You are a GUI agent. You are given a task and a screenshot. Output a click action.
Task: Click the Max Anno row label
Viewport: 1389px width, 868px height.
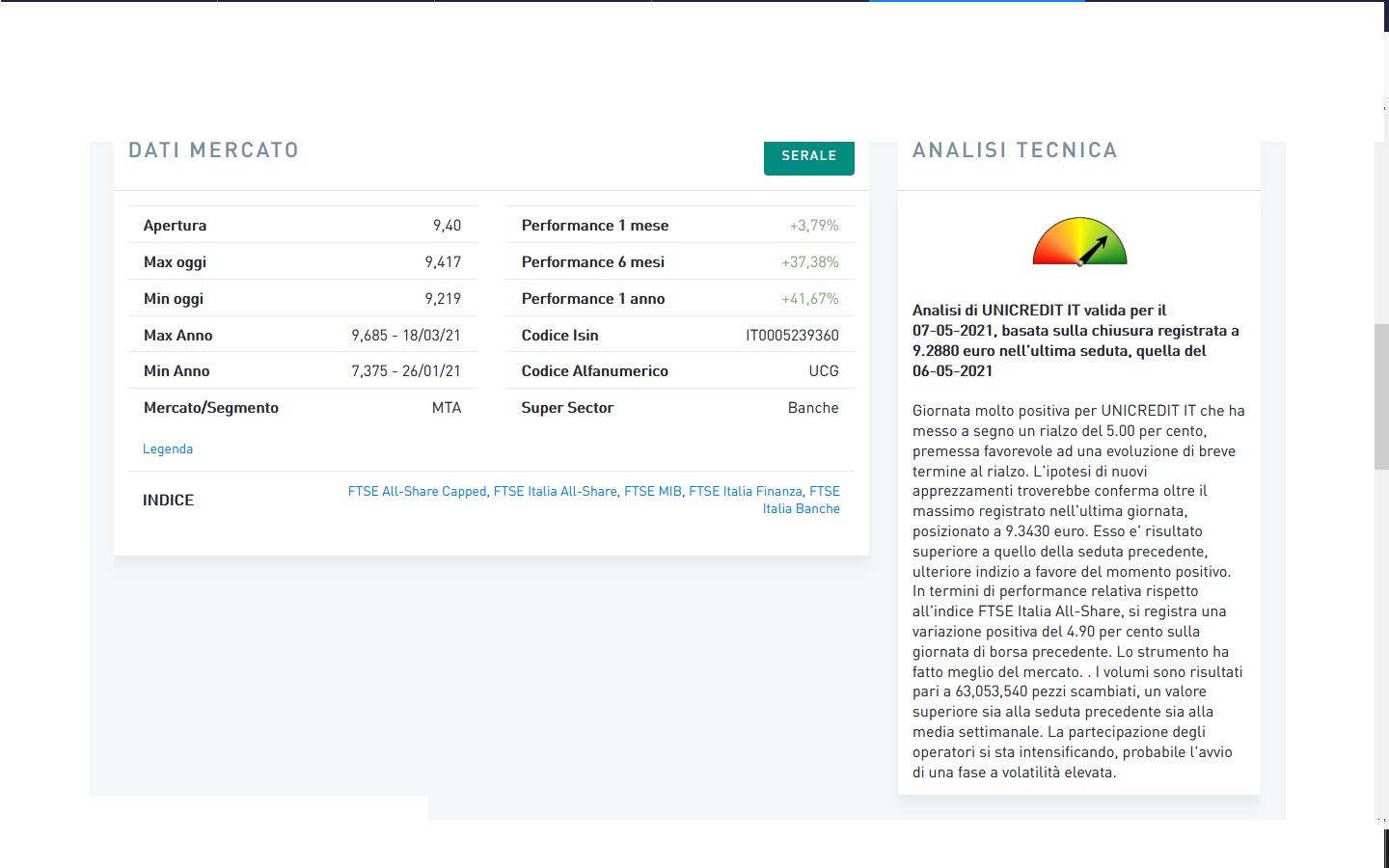(x=177, y=336)
